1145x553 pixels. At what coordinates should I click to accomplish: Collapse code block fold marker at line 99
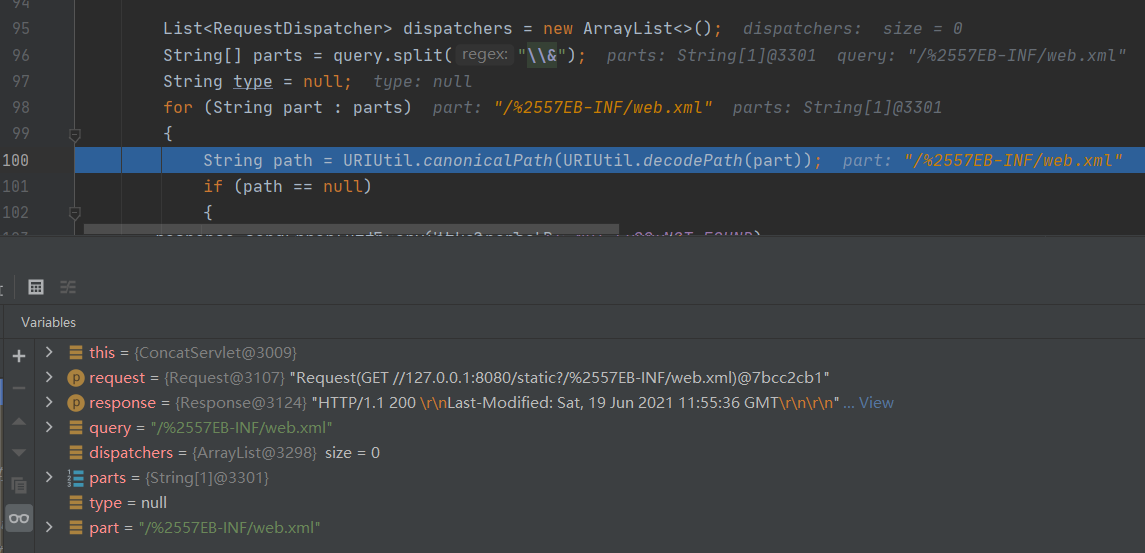[x=74, y=134]
